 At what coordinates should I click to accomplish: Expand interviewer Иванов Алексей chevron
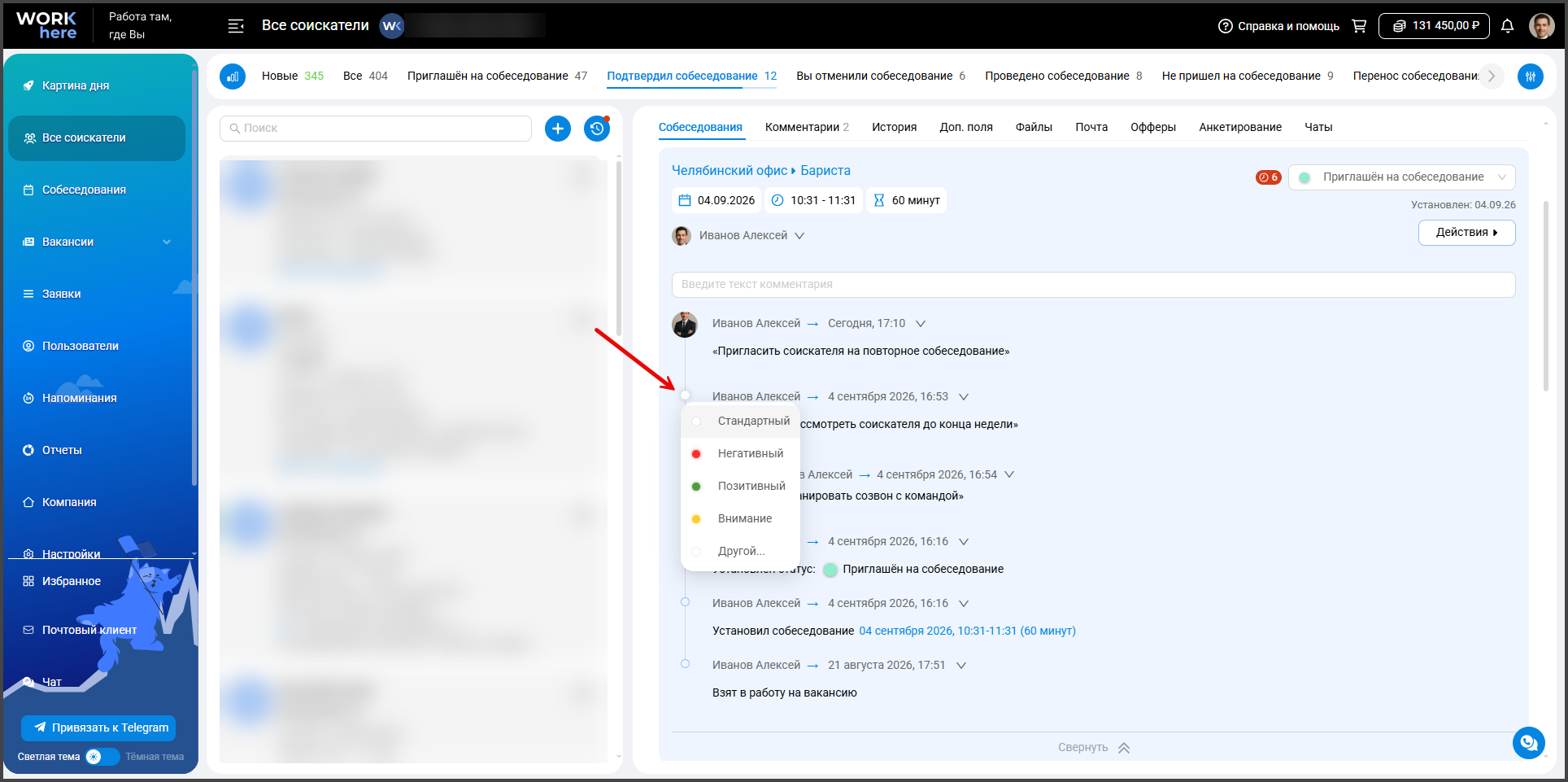click(799, 236)
